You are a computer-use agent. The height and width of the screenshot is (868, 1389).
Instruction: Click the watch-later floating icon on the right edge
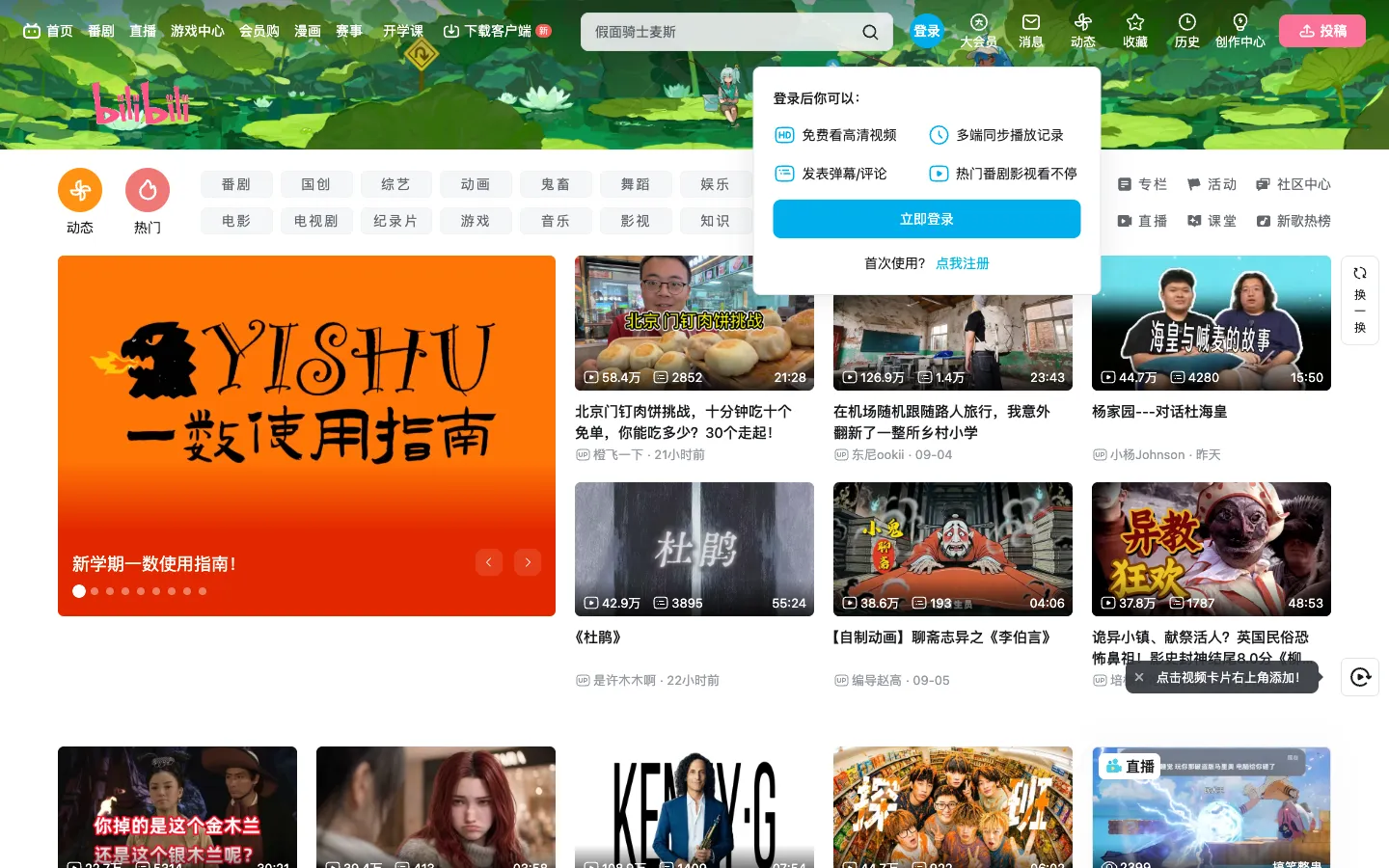pyautogui.click(x=1360, y=677)
